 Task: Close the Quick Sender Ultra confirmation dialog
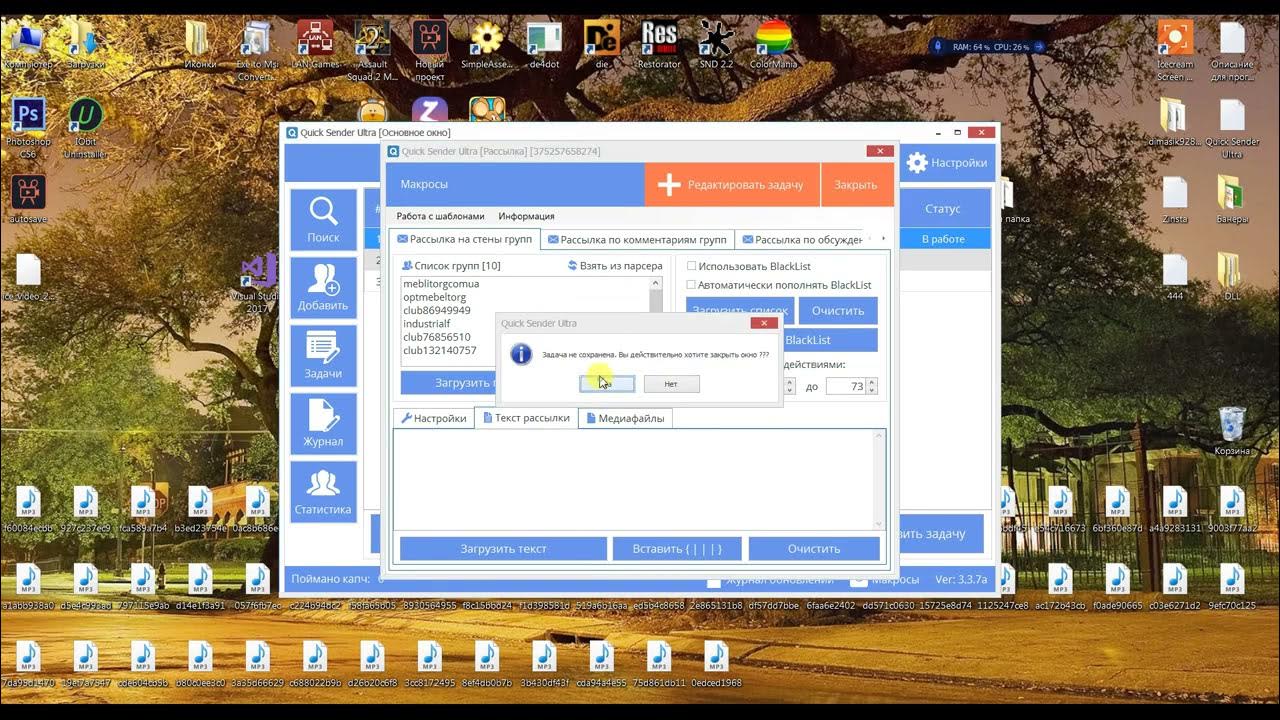point(763,323)
